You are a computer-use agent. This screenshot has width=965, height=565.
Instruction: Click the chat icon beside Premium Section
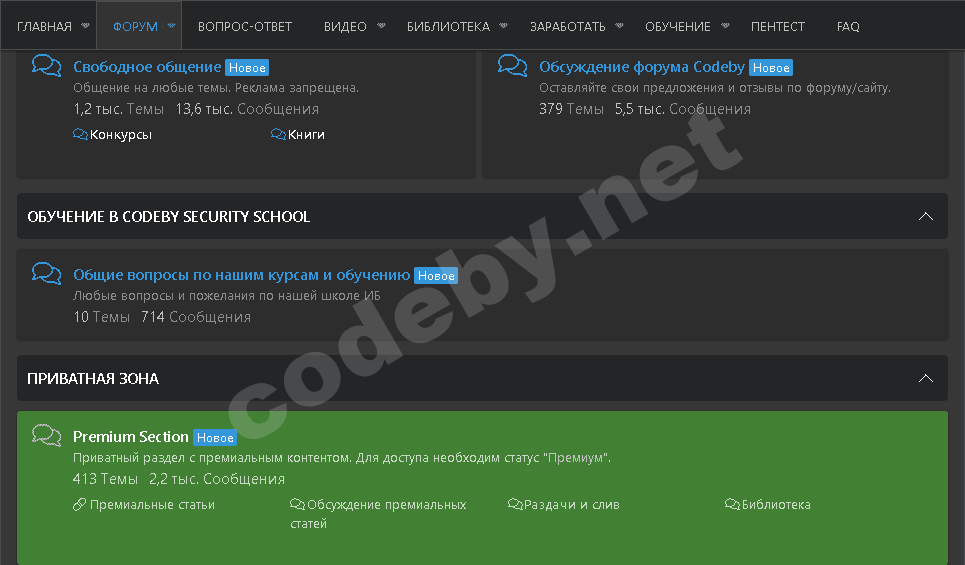pos(47,435)
